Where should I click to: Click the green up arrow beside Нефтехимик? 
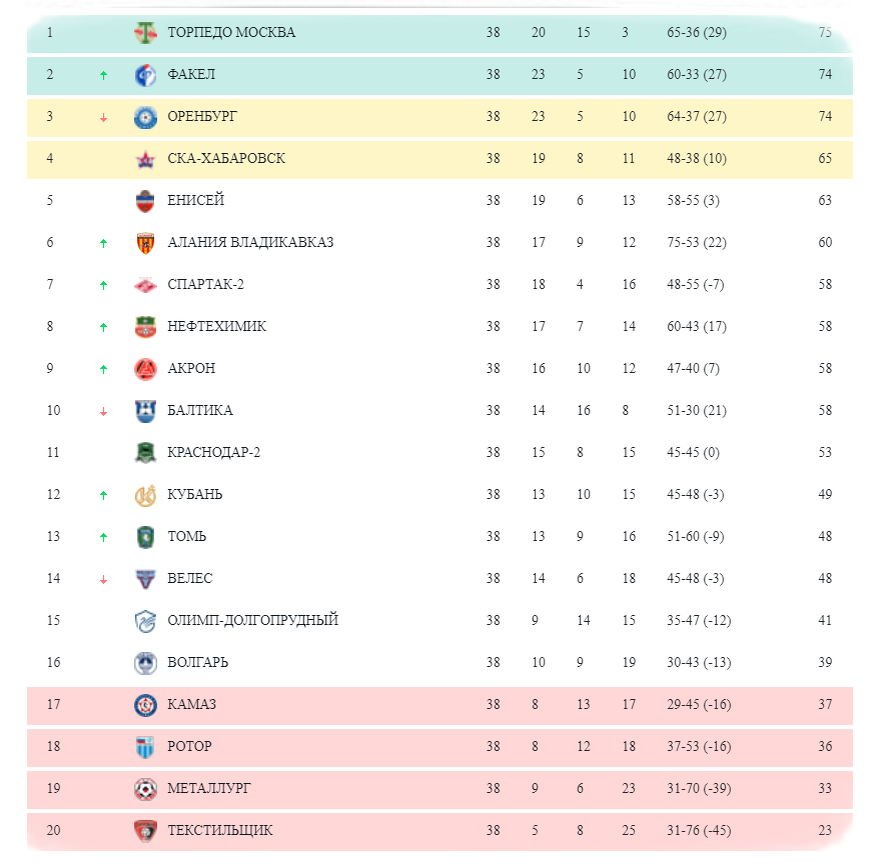coord(103,327)
